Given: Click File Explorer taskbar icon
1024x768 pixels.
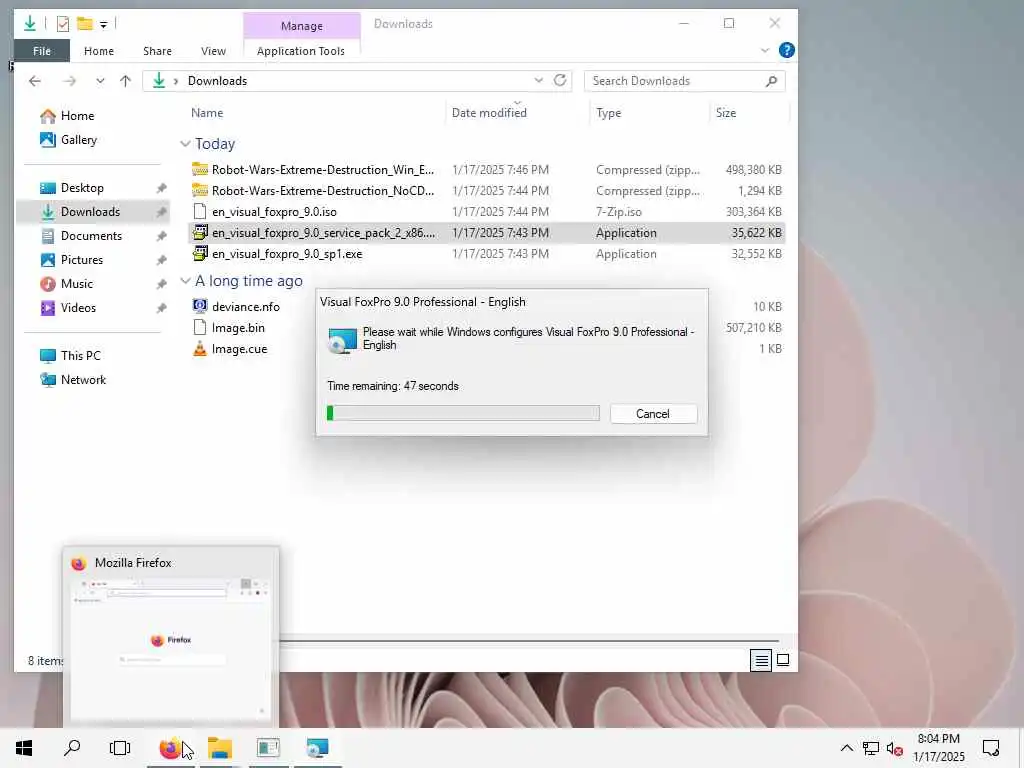Looking at the screenshot, I should (220, 748).
